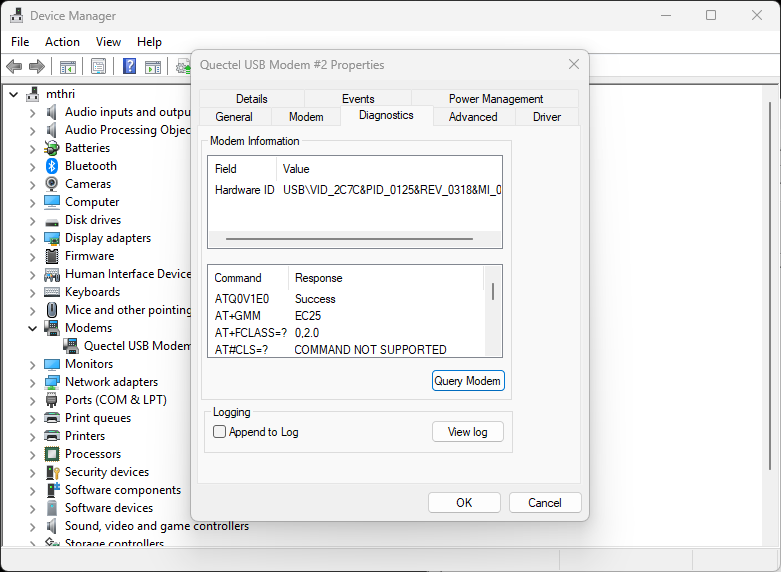This screenshot has height=572, width=781.
Task: Select the AT#CLS=? command row
Action: [x=346, y=350]
